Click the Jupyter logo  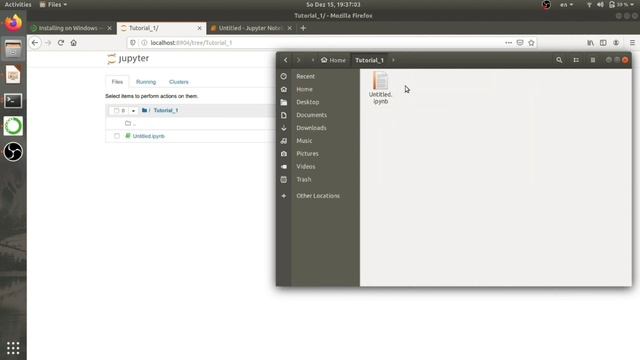(x=128, y=58)
